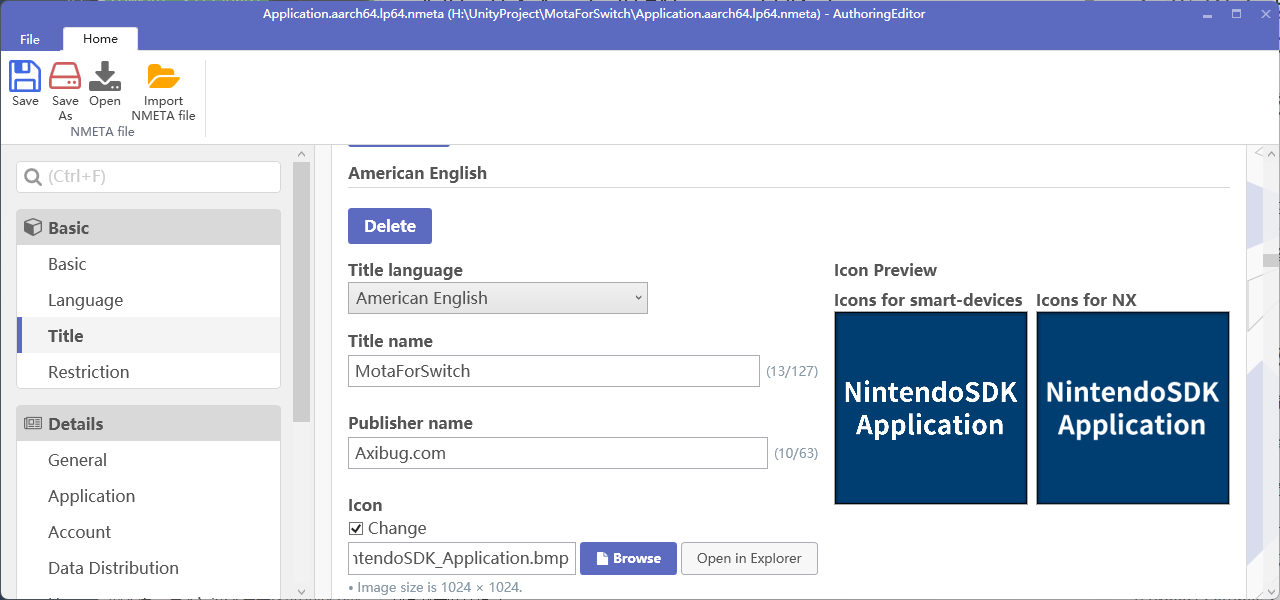Screen dimensions: 1280x600
Task: Uncheck the Icon Change checkbox
Action: tap(356, 529)
